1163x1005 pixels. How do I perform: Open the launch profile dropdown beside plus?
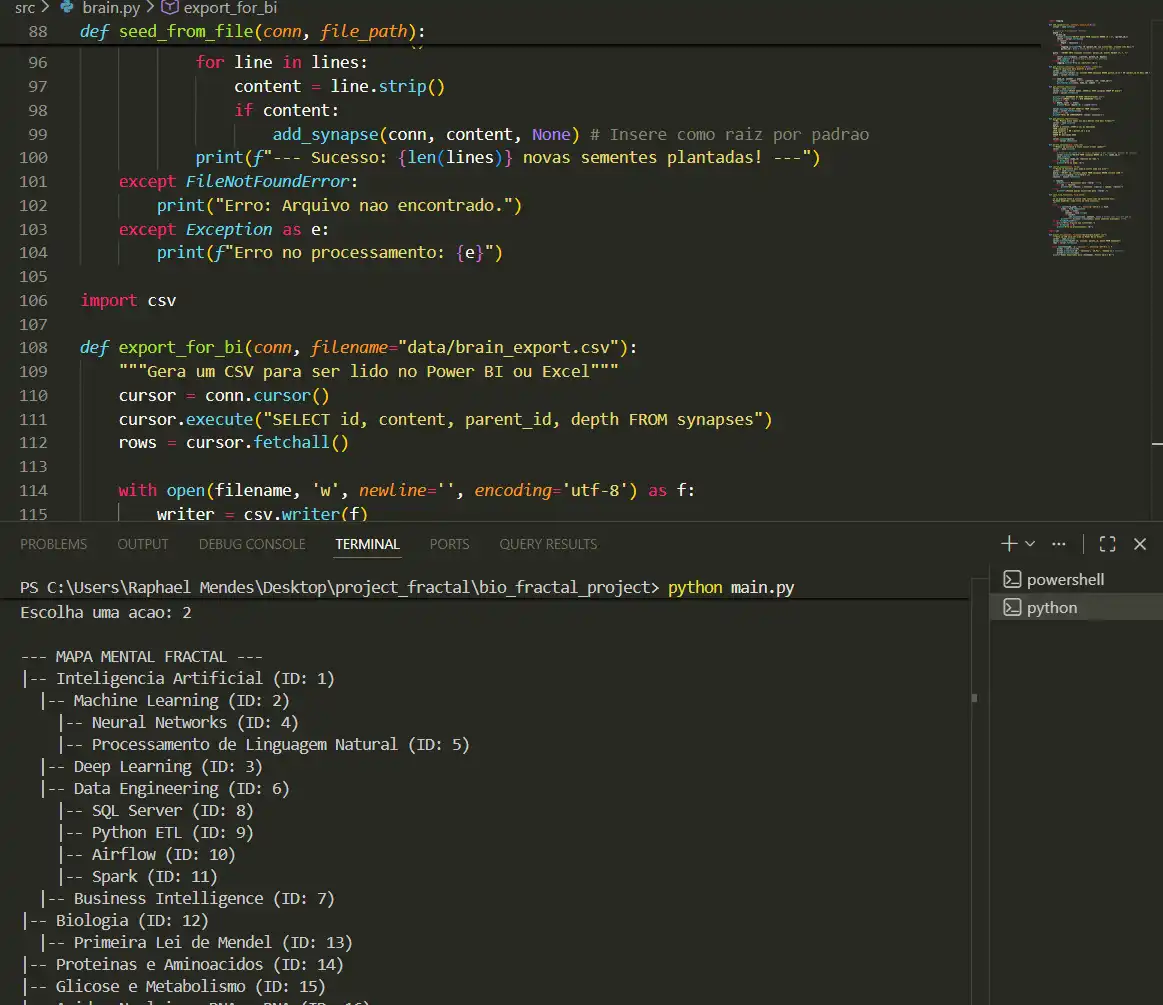[x=1030, y=544]
